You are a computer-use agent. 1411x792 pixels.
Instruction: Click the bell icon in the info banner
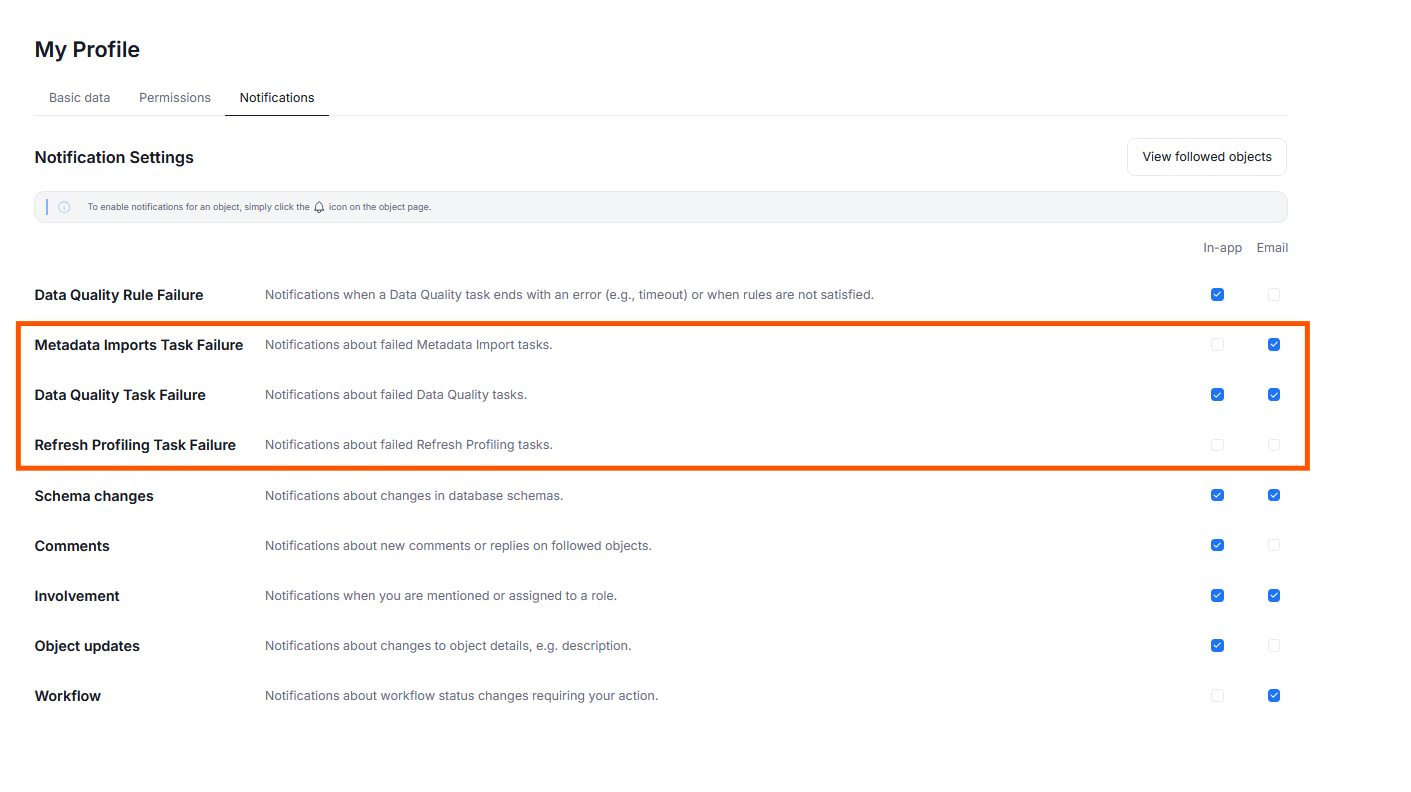[x=319, y=207]
